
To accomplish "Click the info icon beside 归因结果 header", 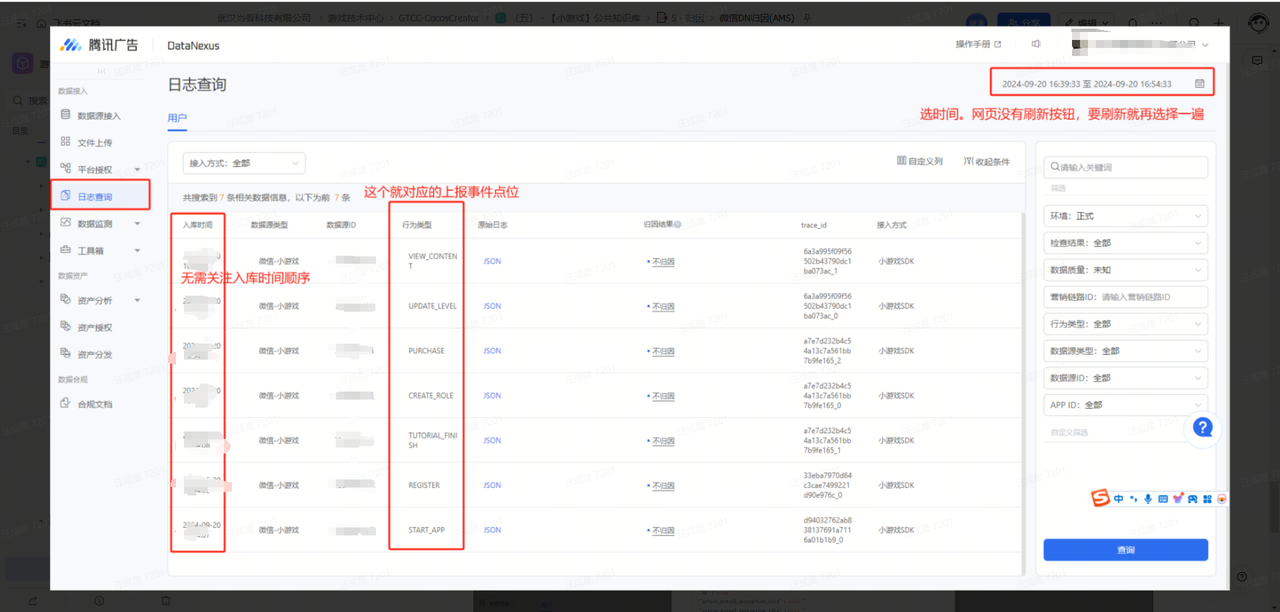I will 678,225.
